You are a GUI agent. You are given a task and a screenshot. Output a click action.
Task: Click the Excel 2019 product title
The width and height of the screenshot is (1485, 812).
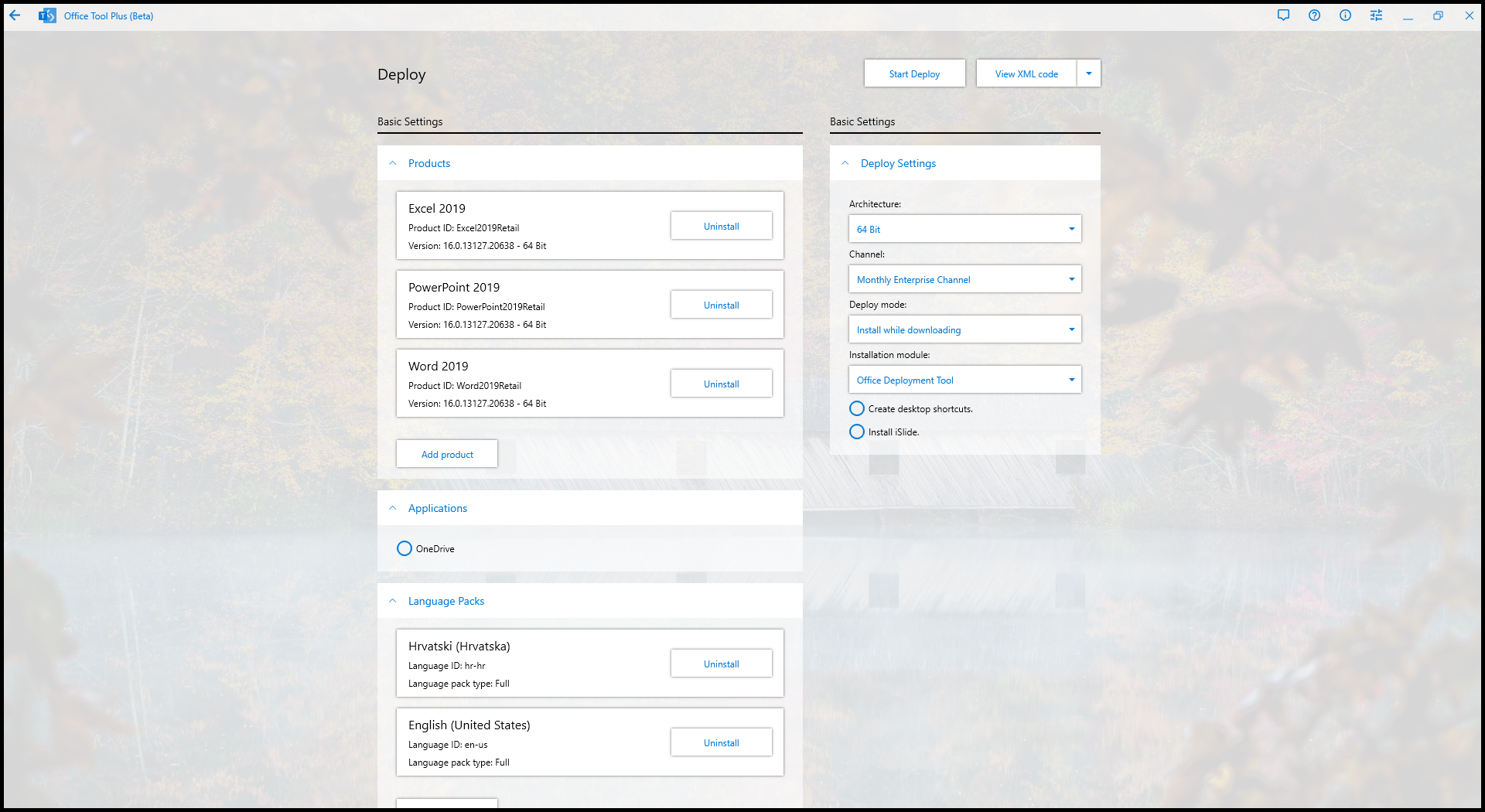437,208
